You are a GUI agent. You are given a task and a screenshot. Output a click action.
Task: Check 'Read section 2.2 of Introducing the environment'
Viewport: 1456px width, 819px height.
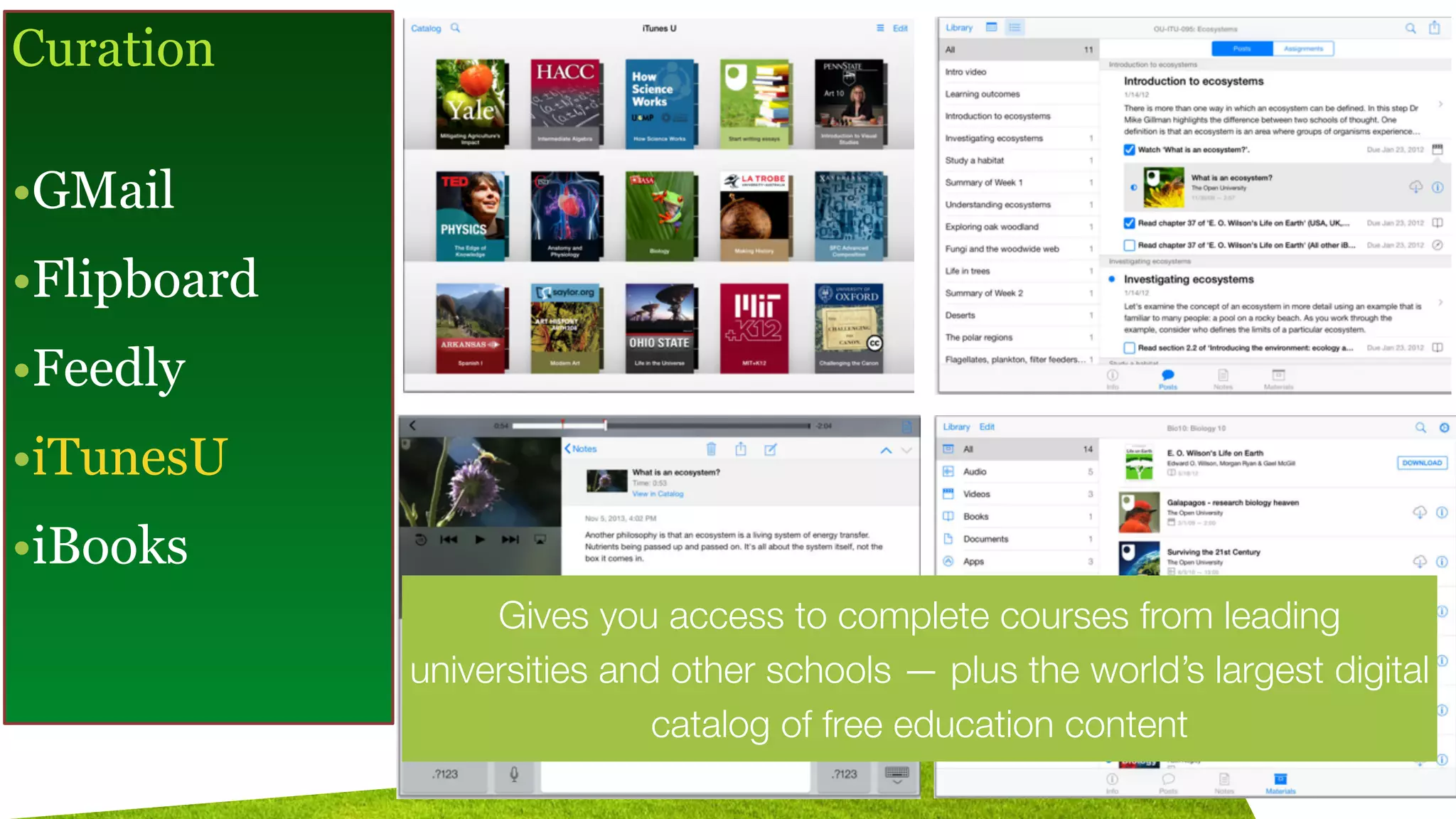pyautogui.click(x=1129, y=348)
